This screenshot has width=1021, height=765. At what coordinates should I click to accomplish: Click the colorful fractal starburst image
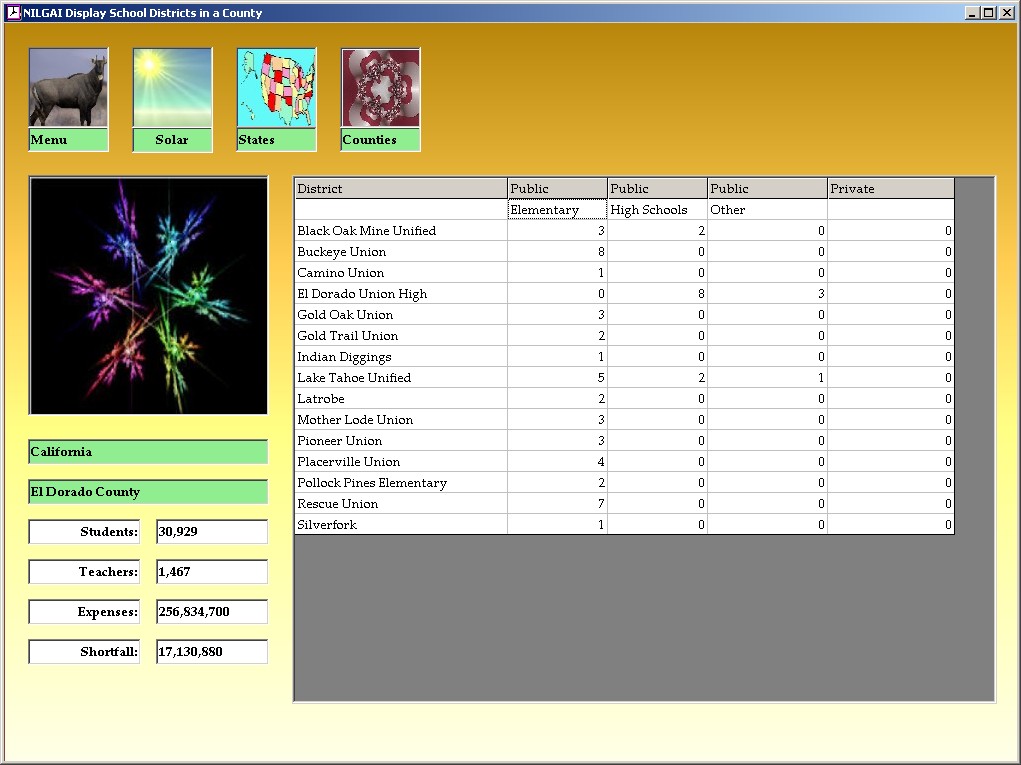[x=148, y=295]
